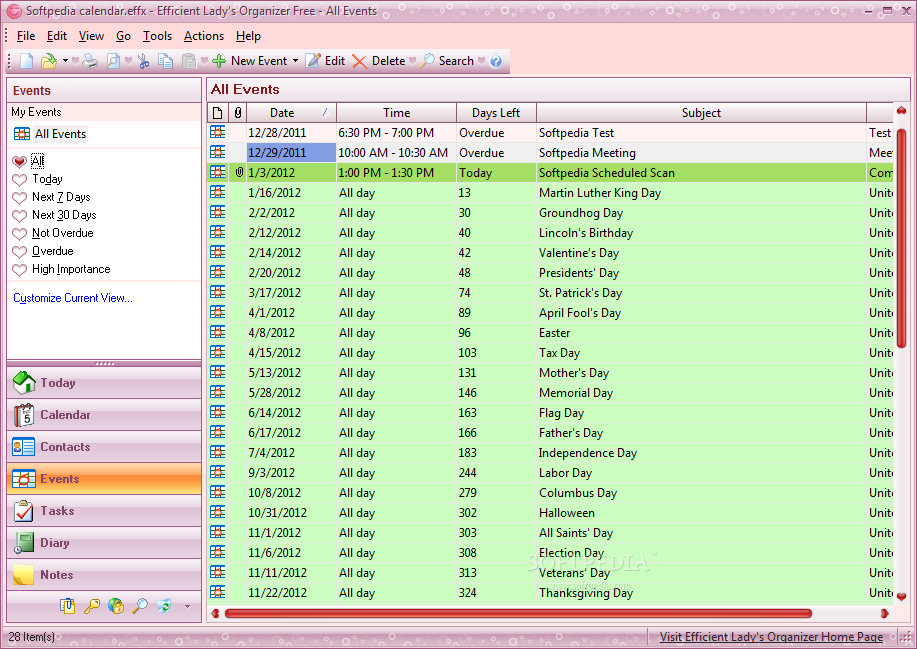Click the Notes yellow sticky icon
Viewport: 917px width, 649px height.
pyautogui.click(x=24, y=575)
